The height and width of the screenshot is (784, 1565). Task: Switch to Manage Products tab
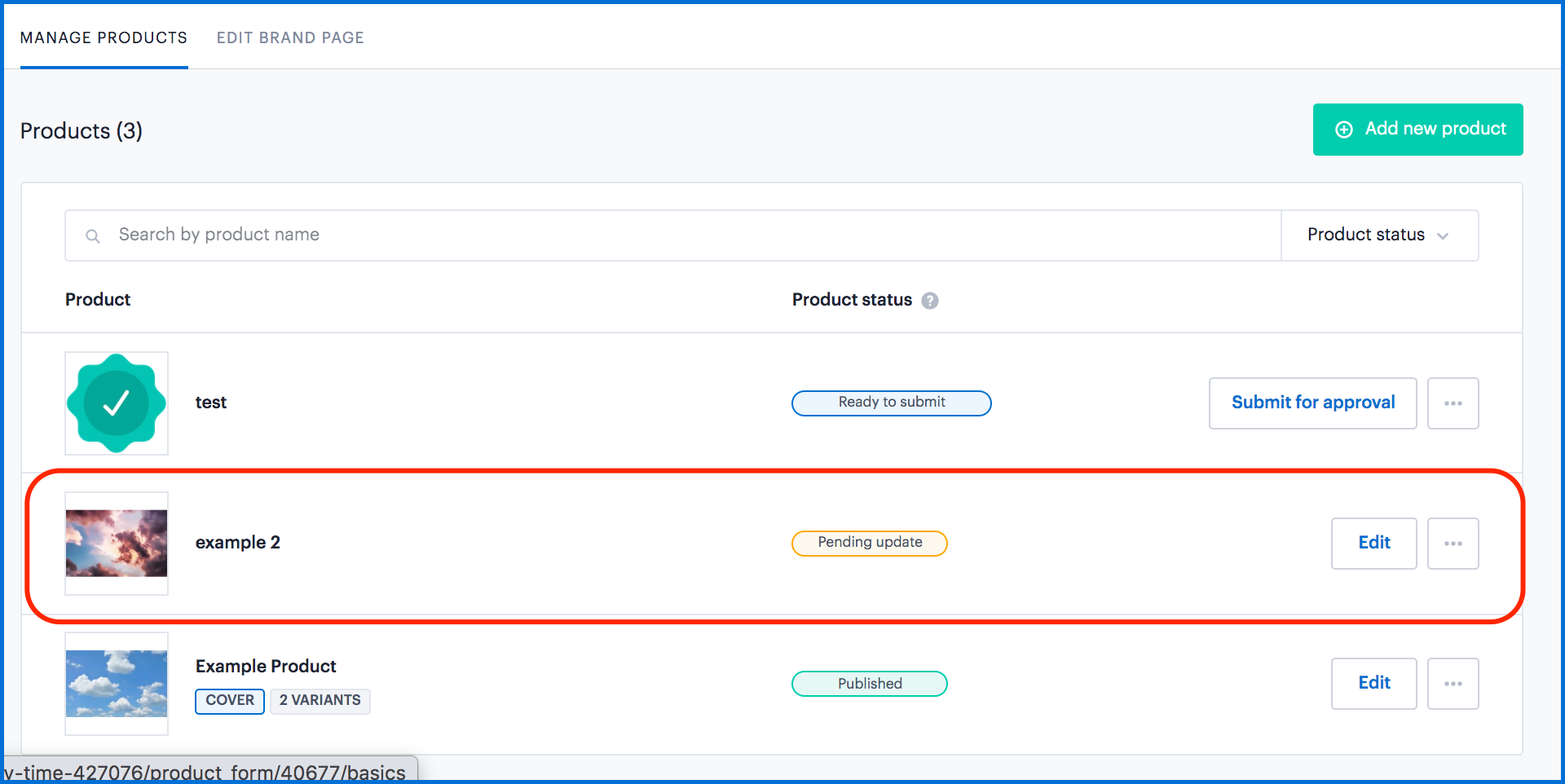pyautogui.click(x=104, y=37)
